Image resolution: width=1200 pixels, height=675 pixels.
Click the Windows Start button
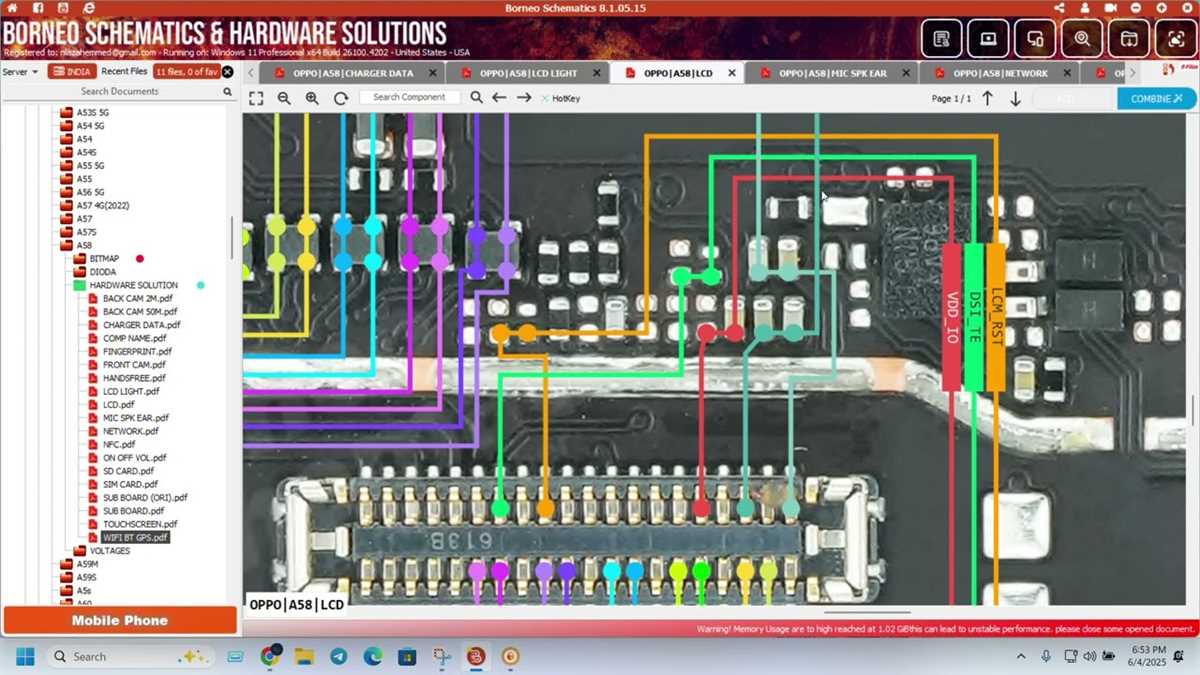coord(25,656)
